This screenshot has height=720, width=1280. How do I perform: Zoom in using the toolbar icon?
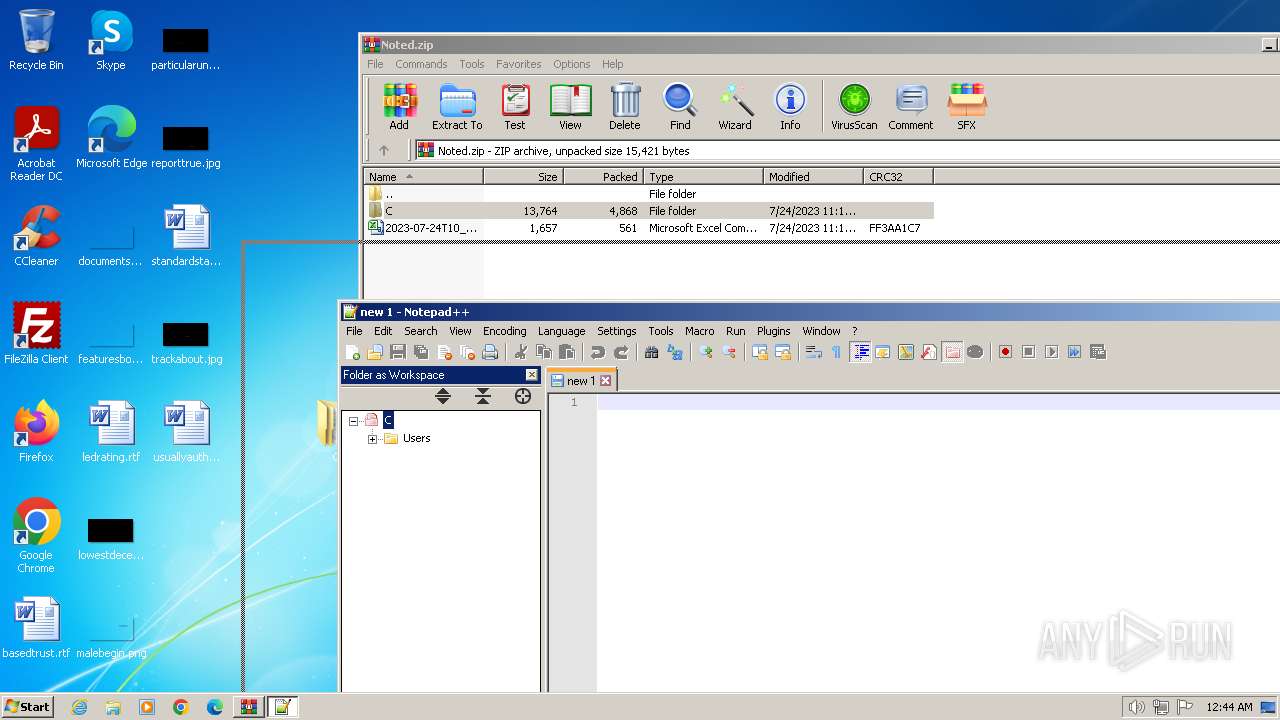tap(706, 352)
